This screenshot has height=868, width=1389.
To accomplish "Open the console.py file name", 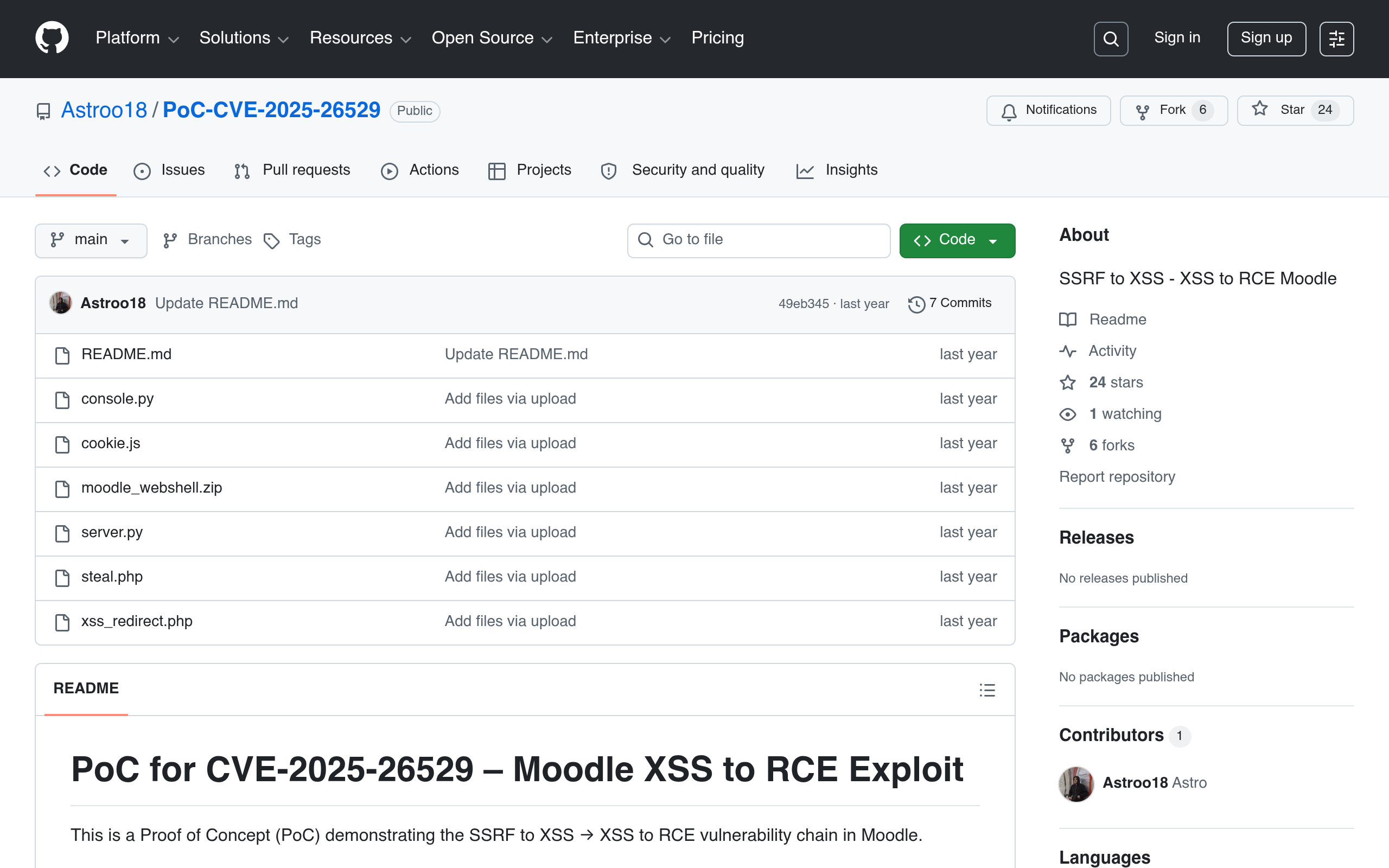I will point(118,399).
